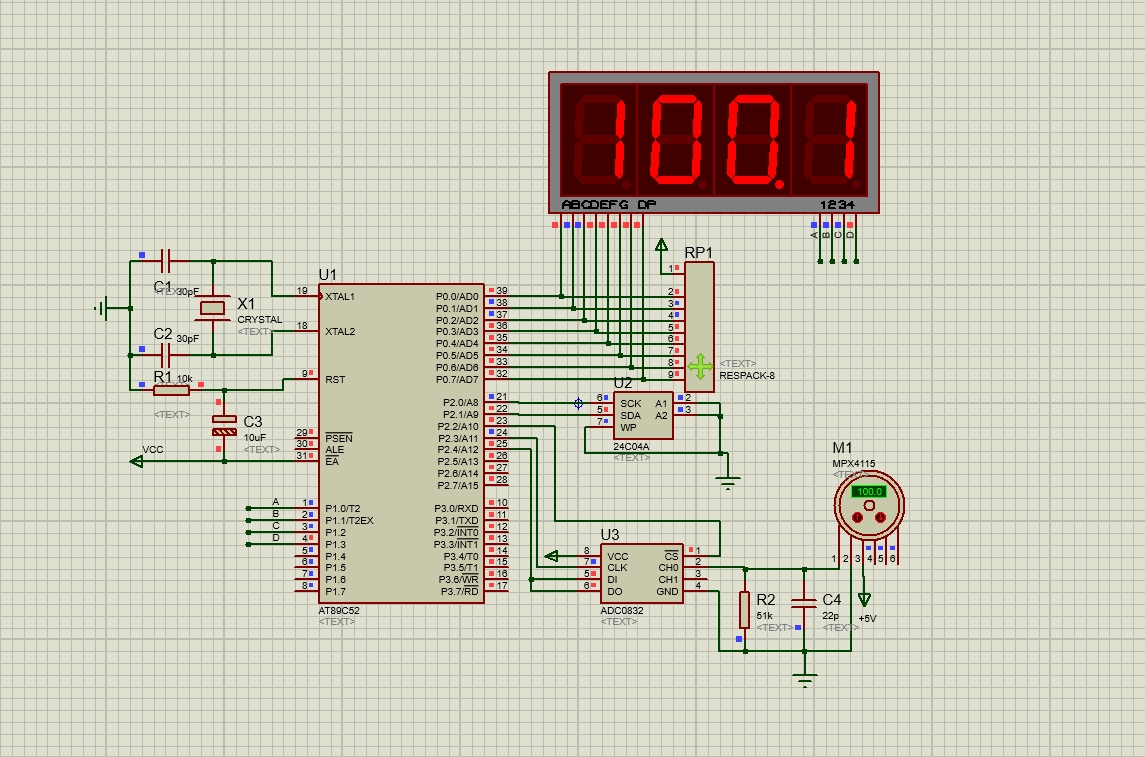Viewport: 1145px width, 757px height.
Task: Click the power arrow at ADC0832 VCC pin
Action: [x=551, y=556]
